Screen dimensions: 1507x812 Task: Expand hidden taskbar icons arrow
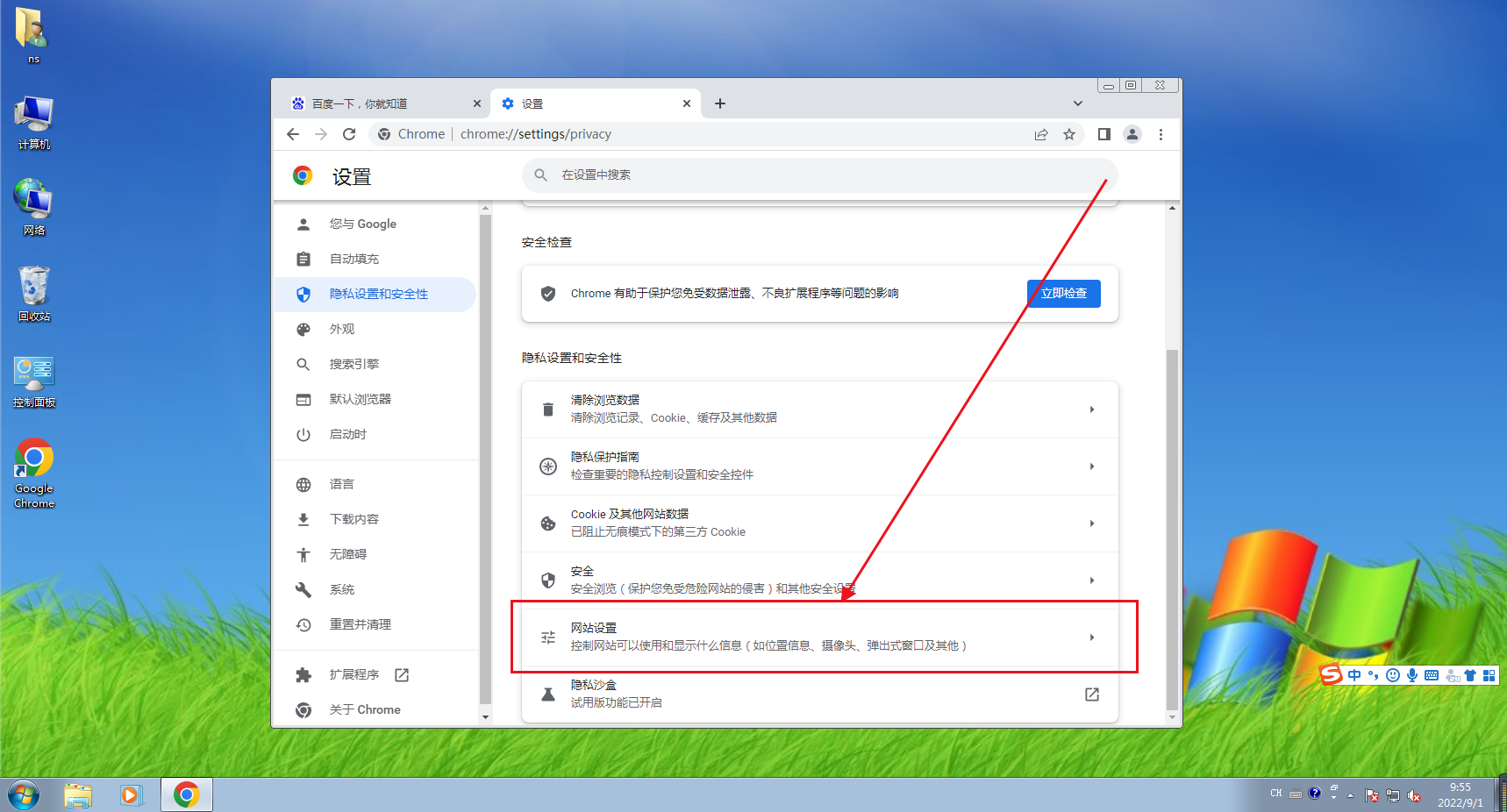1350,795
